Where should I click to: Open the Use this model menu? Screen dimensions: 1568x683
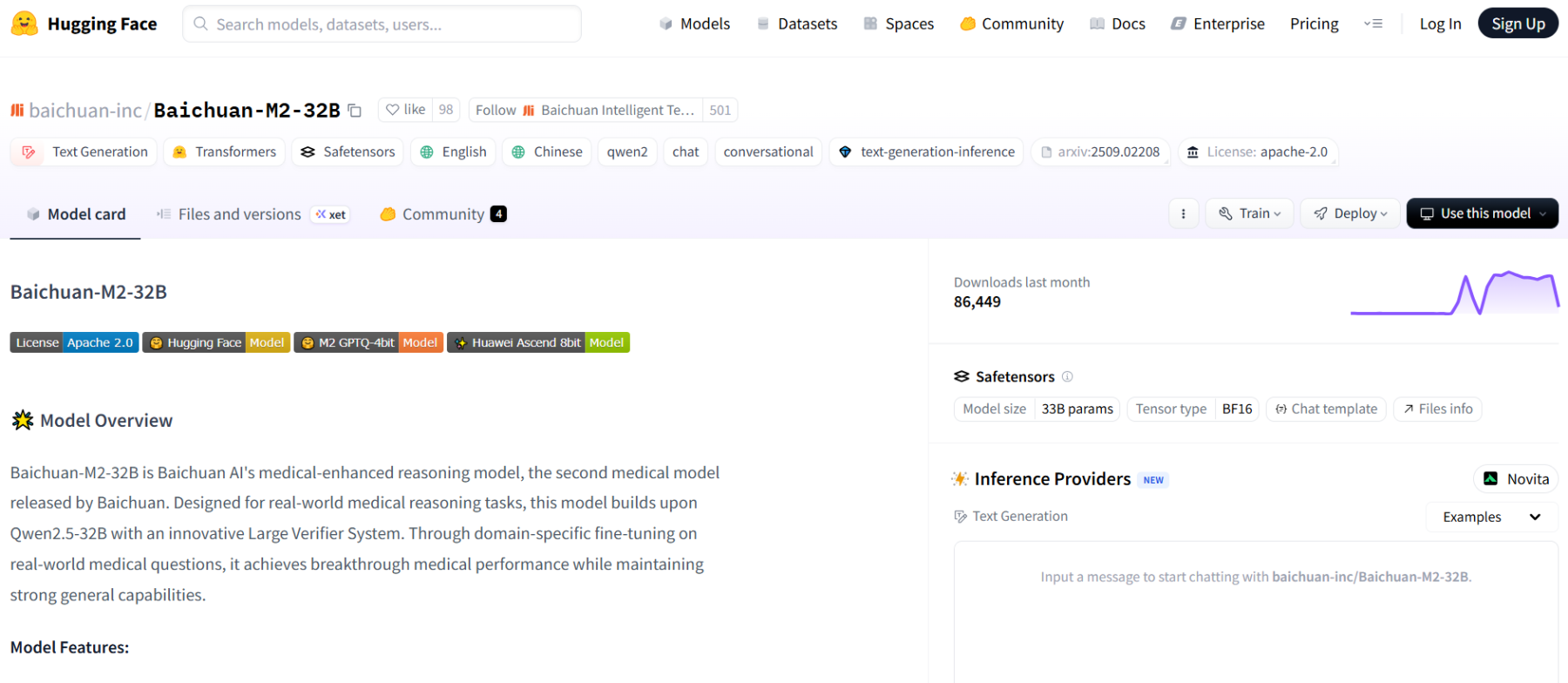tap(1482, 213)
